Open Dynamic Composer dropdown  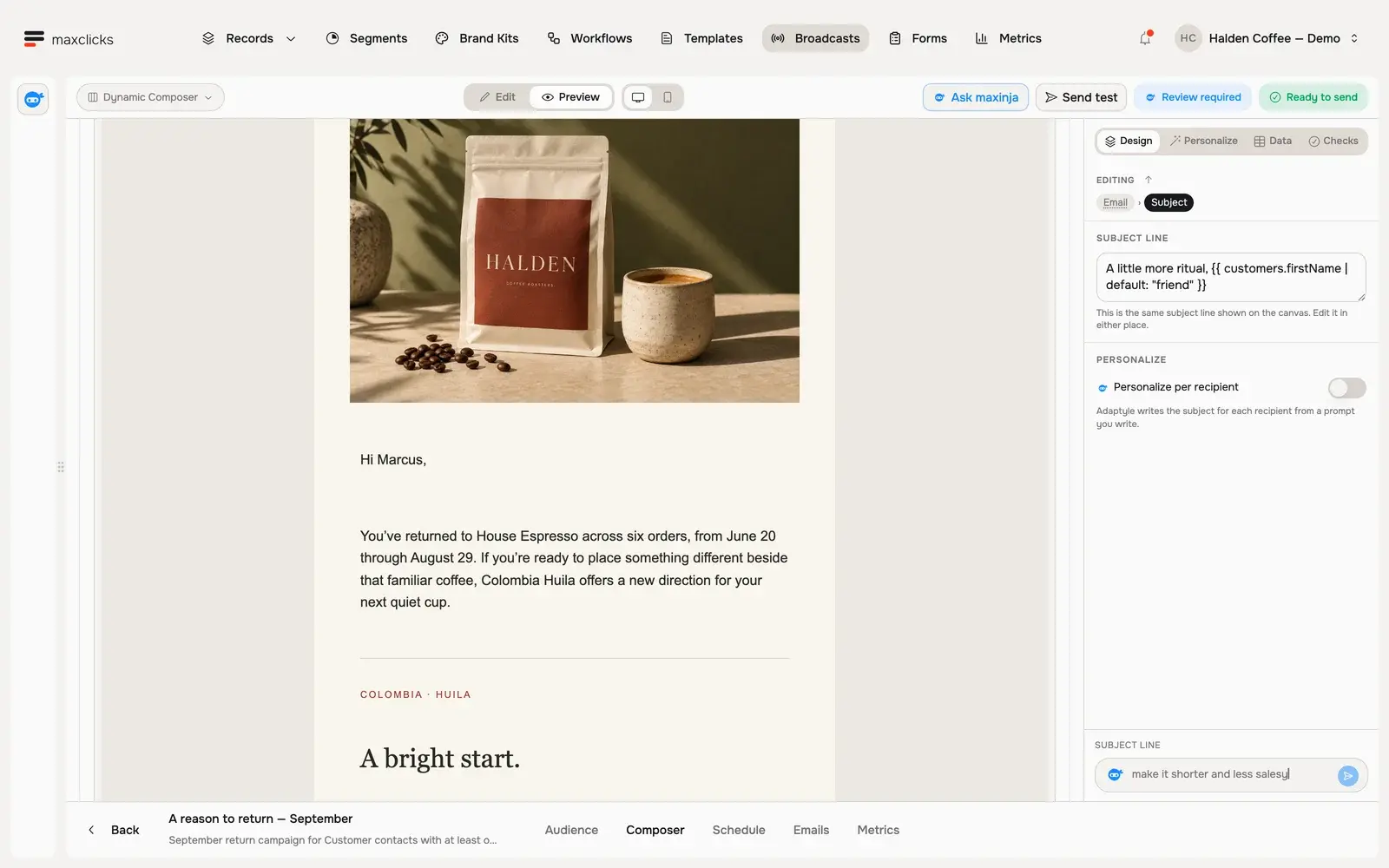150,97
